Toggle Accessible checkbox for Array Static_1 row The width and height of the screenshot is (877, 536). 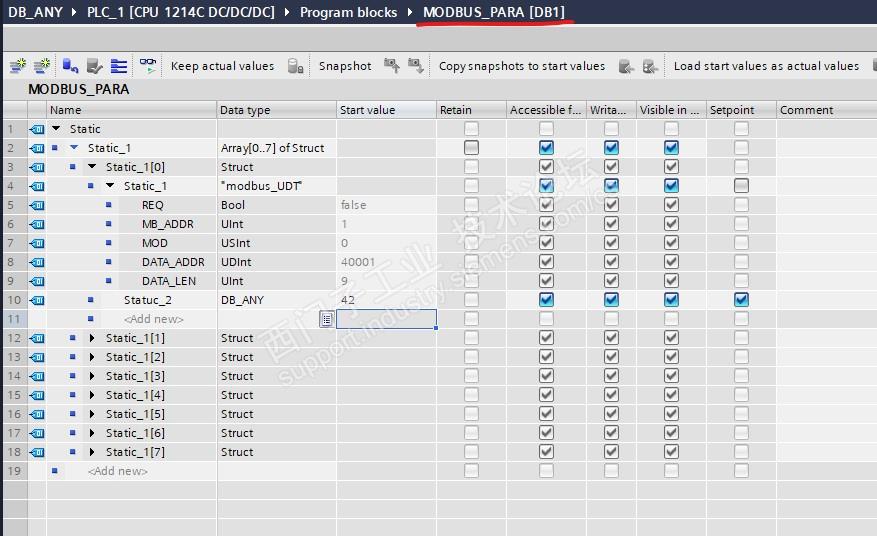point(546,148)
